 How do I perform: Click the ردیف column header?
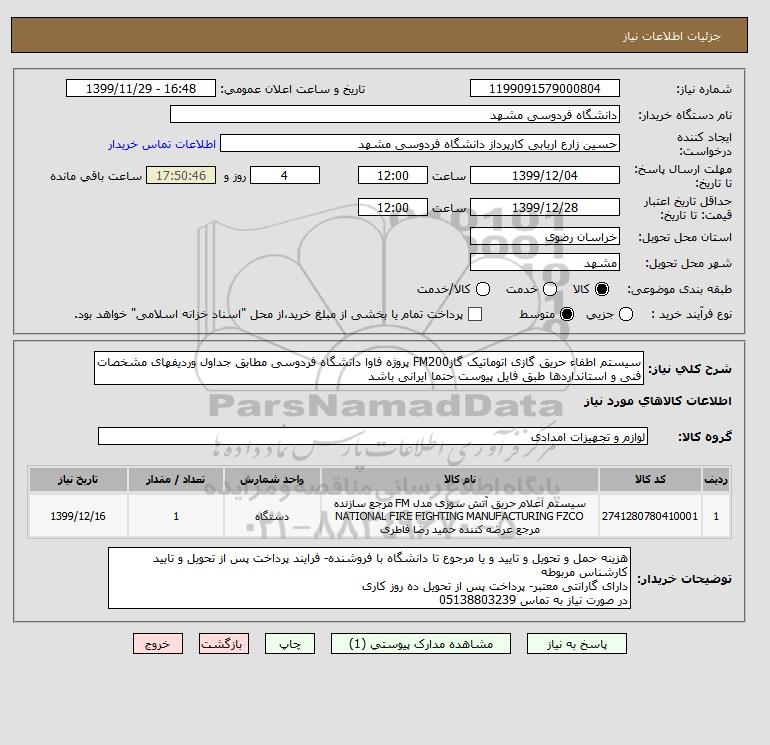pyautogui.click(x=716, y=479)
